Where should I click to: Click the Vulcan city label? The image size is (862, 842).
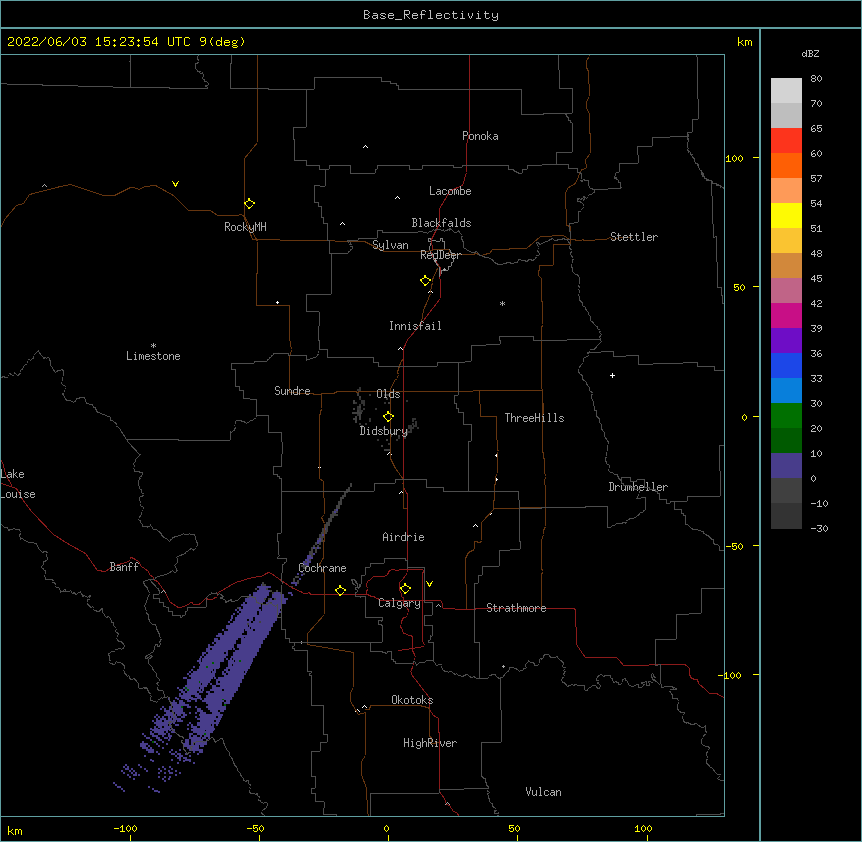pyautogui.click(x=543, y=792)
